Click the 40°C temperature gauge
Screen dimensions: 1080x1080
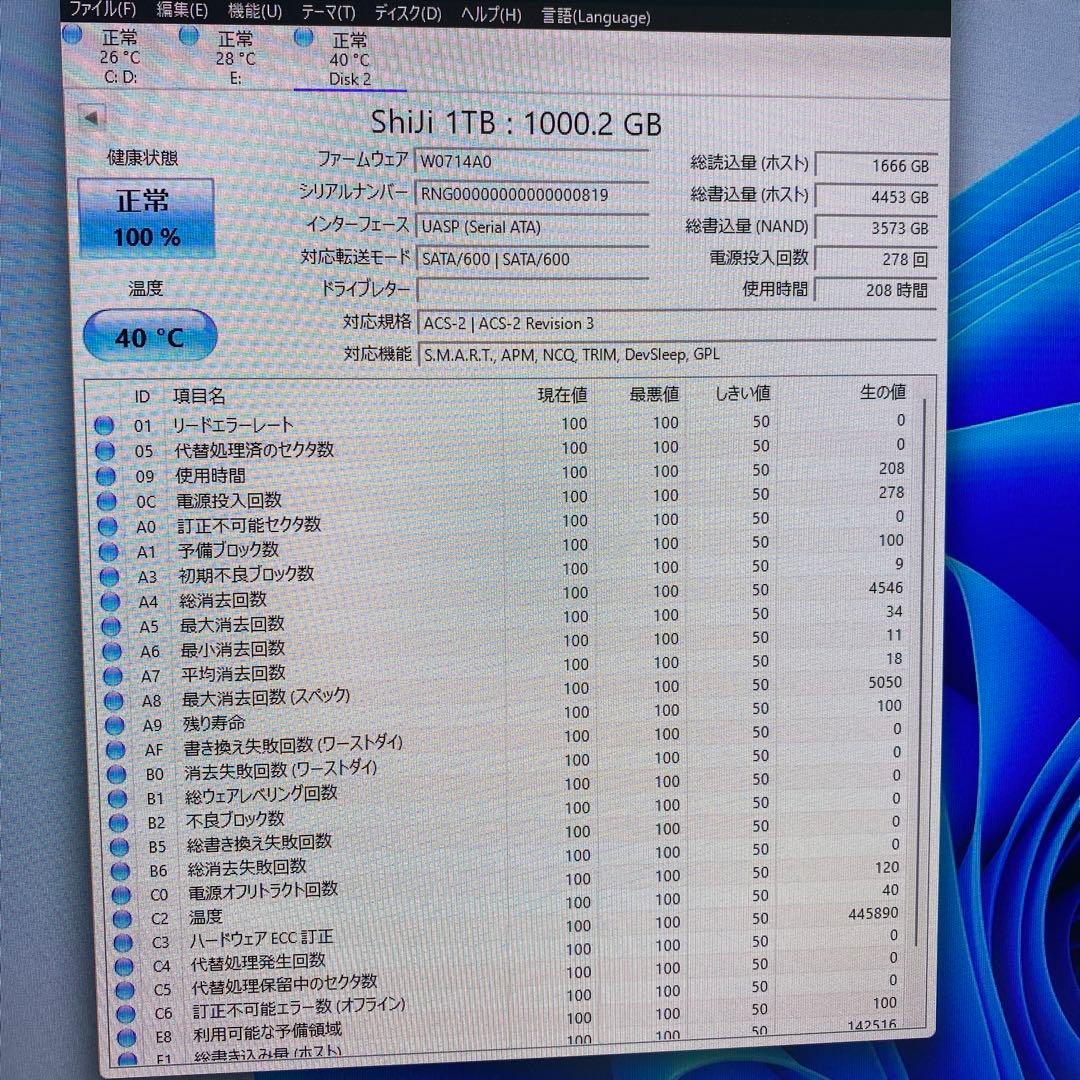point(150,336)
